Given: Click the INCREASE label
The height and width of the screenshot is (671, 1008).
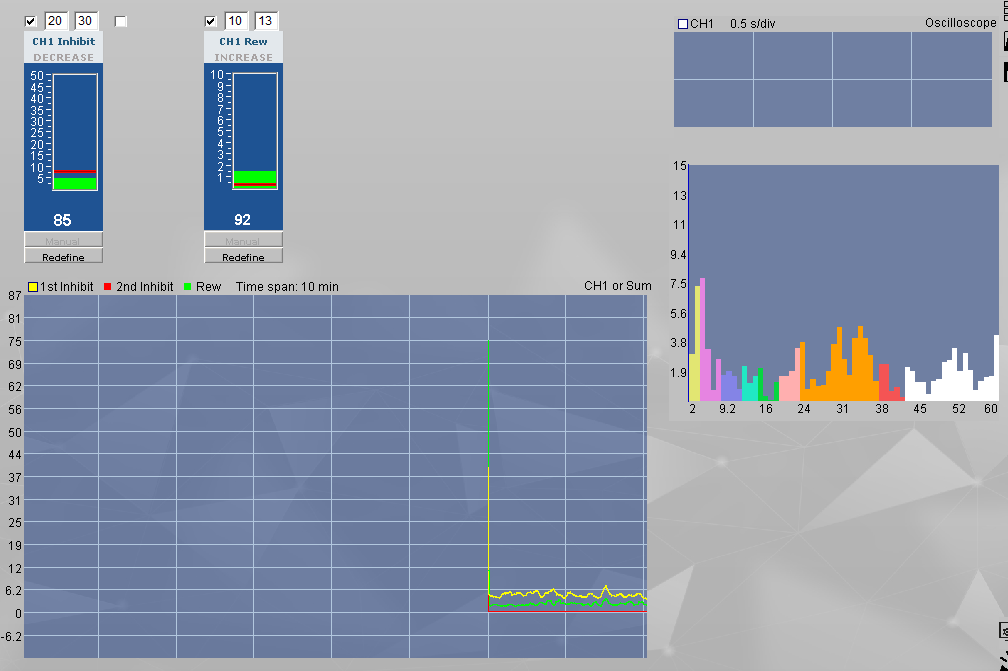Looking at the screenshot, I should [244, 57].
